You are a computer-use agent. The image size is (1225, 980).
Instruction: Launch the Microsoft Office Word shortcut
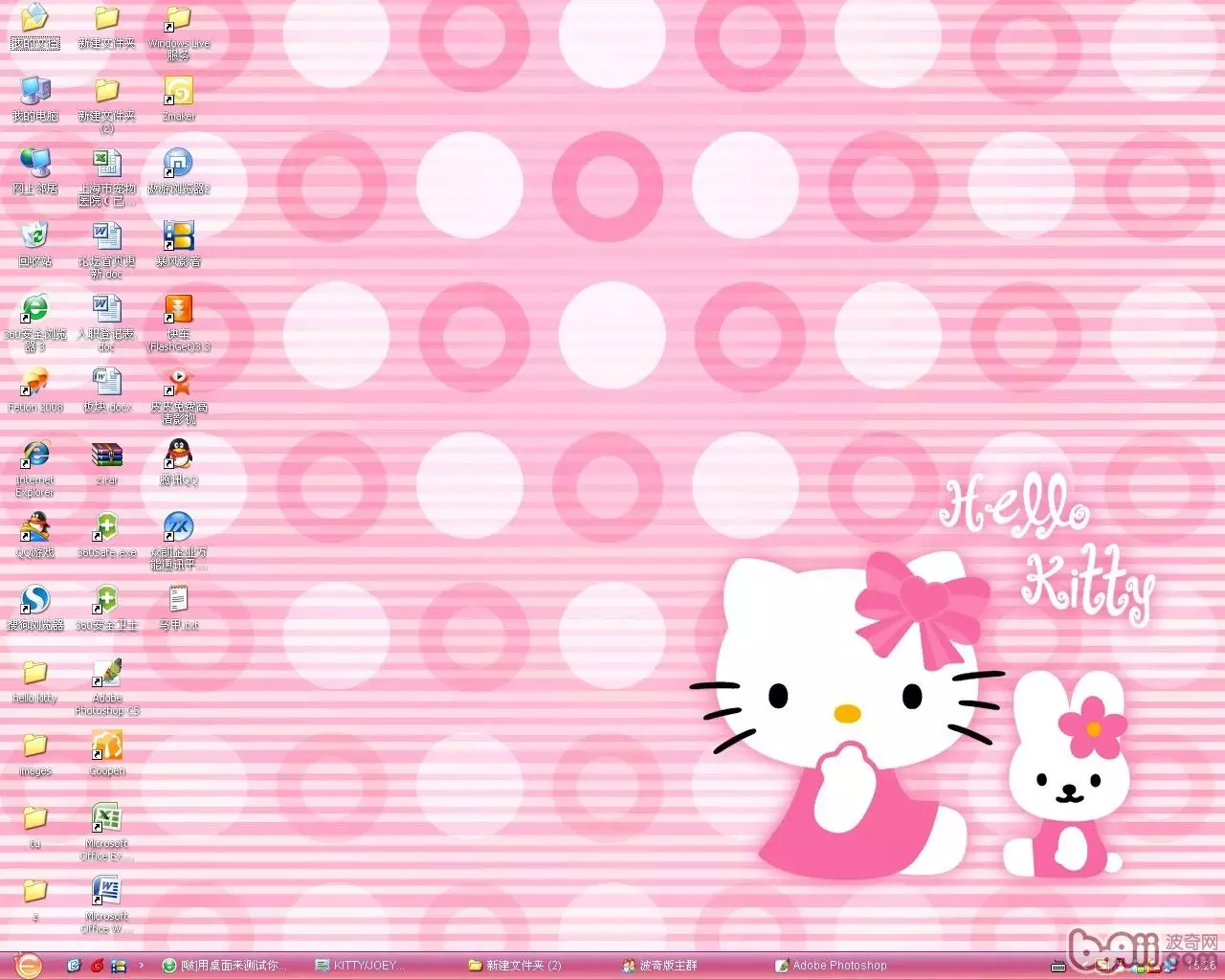(106, 904)
